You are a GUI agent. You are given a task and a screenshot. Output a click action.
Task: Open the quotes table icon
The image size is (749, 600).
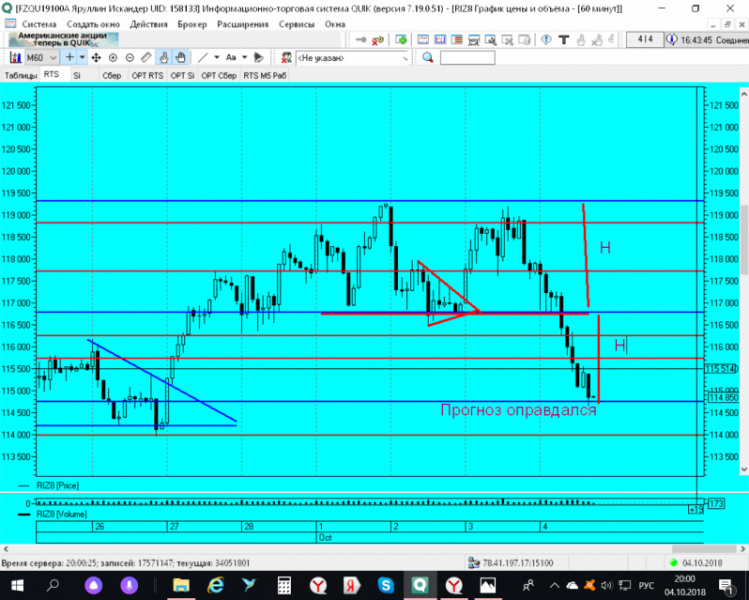(x=439, y=40)
